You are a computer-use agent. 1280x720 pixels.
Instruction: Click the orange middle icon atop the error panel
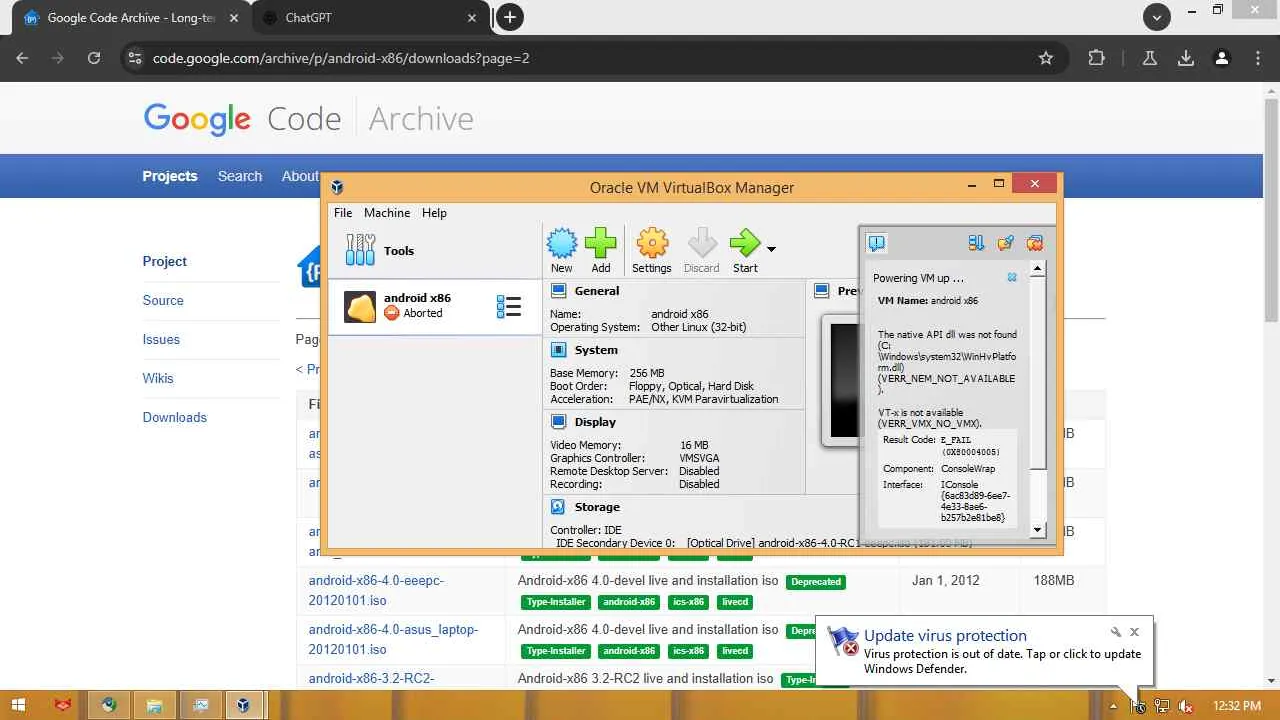coord(1005,243)
